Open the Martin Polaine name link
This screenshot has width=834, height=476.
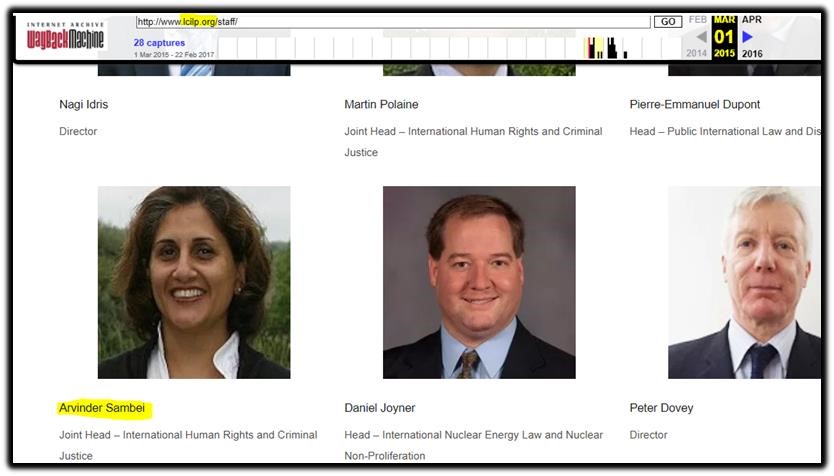381,104
